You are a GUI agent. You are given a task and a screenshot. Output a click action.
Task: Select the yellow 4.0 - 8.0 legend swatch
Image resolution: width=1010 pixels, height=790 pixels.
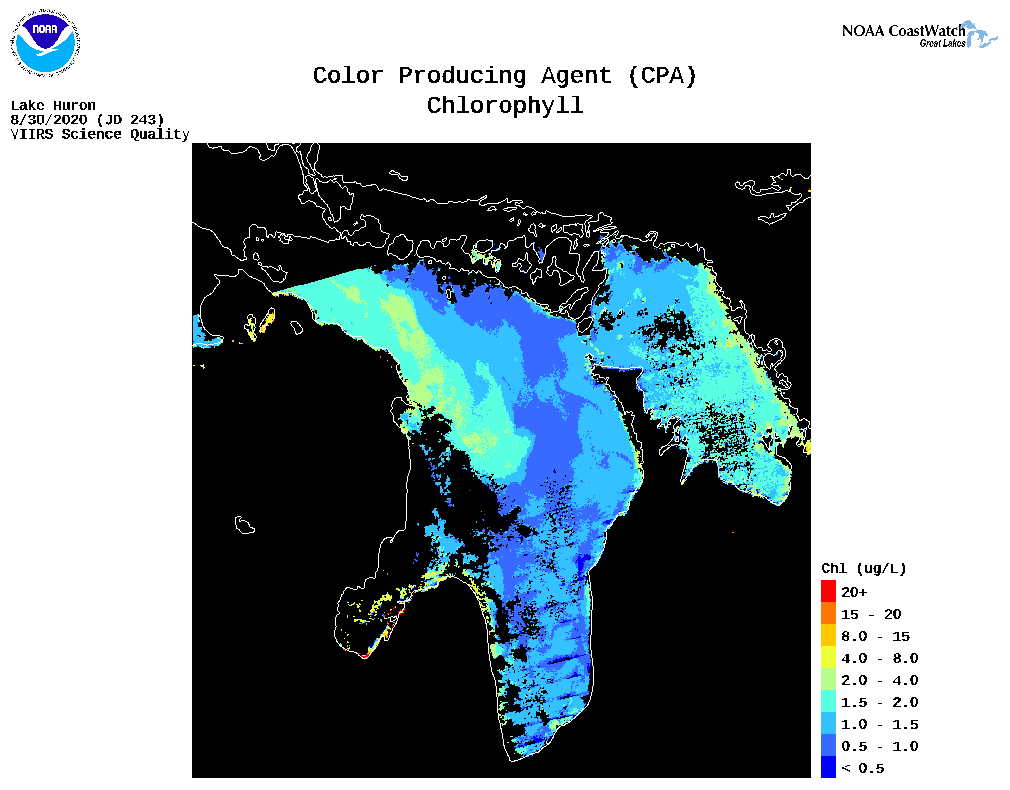click(828, 657)
